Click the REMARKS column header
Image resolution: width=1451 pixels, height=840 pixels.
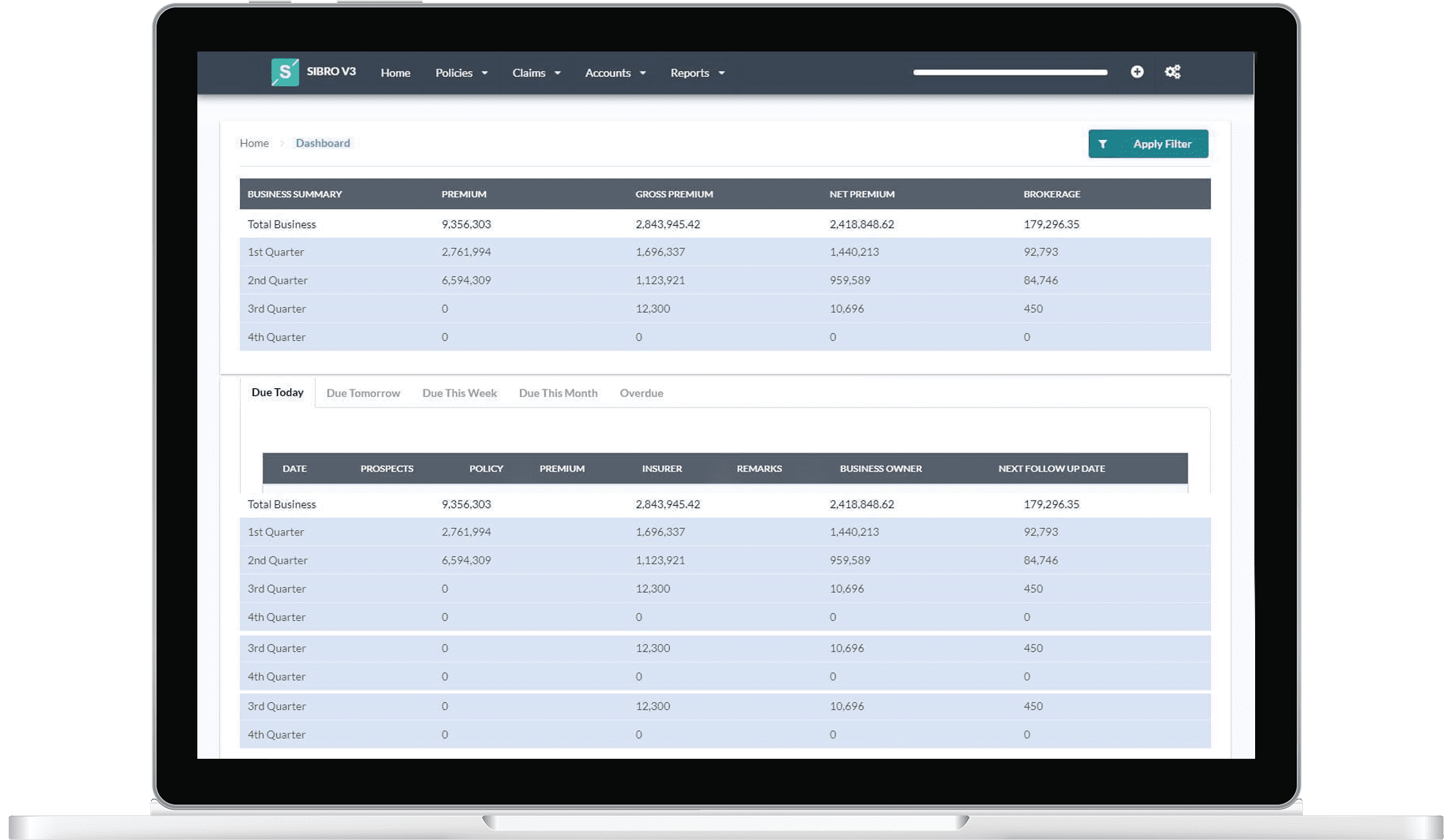[759, 469]
